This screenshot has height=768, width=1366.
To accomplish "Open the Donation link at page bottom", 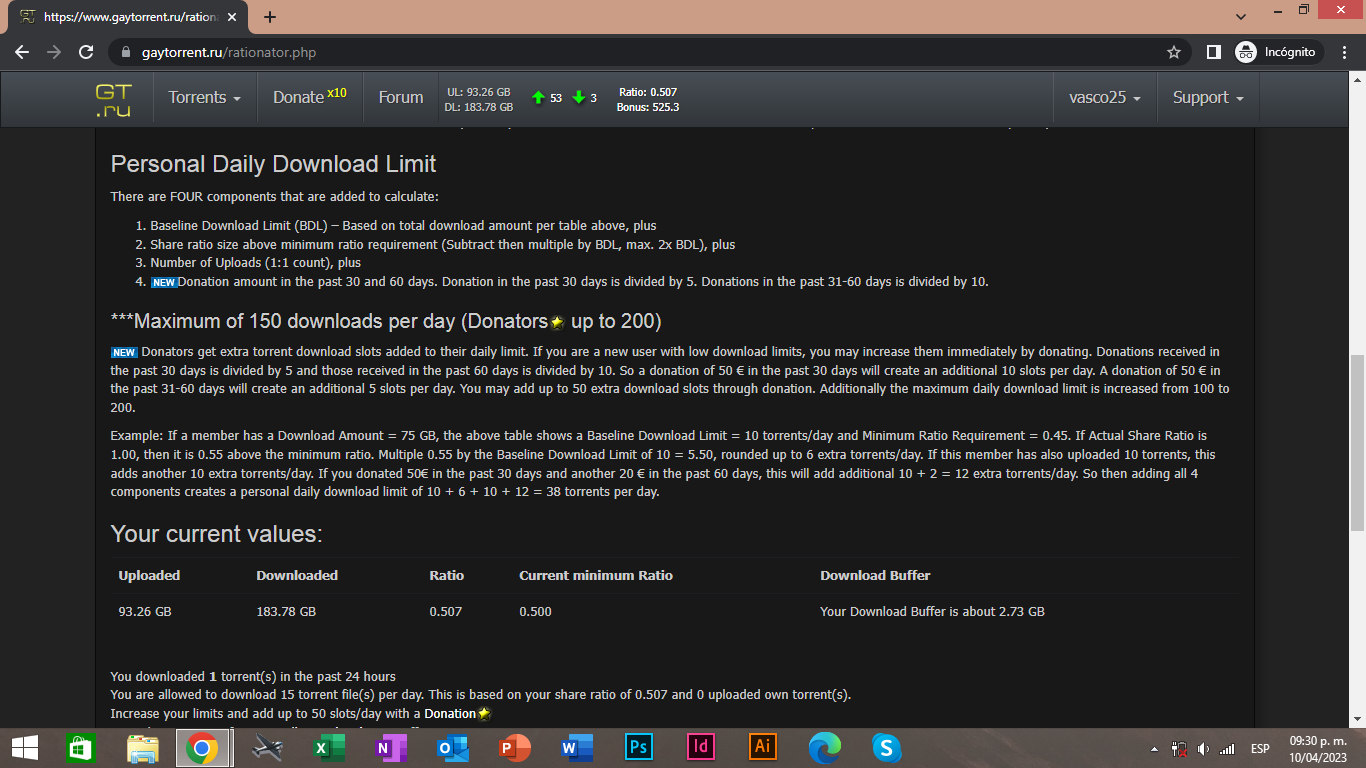I will click(x=448, y=713).
